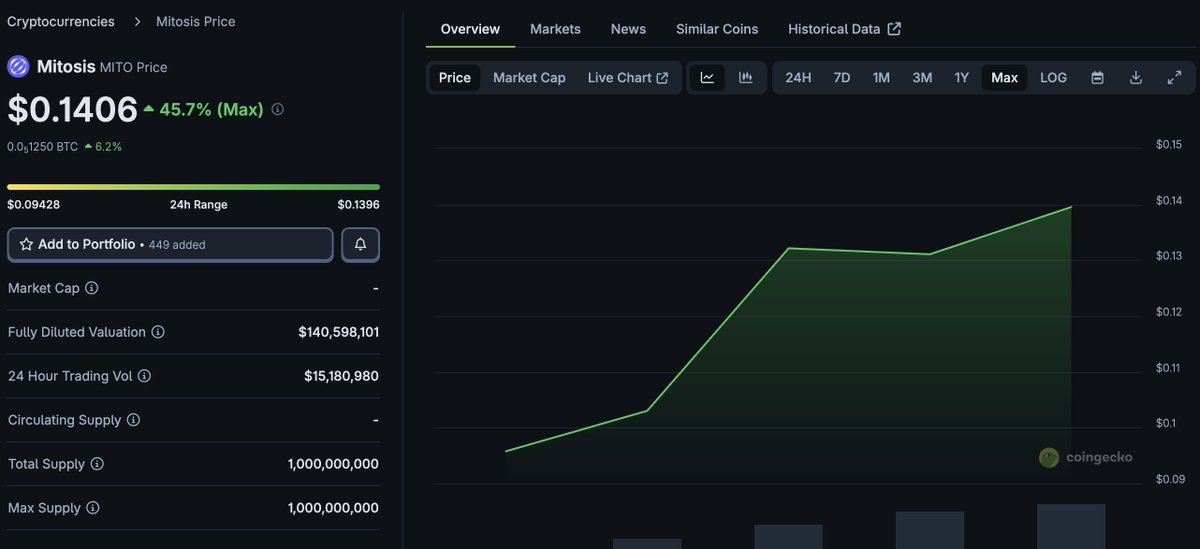Click the Market Cap info icon

[x=91, y=288]
